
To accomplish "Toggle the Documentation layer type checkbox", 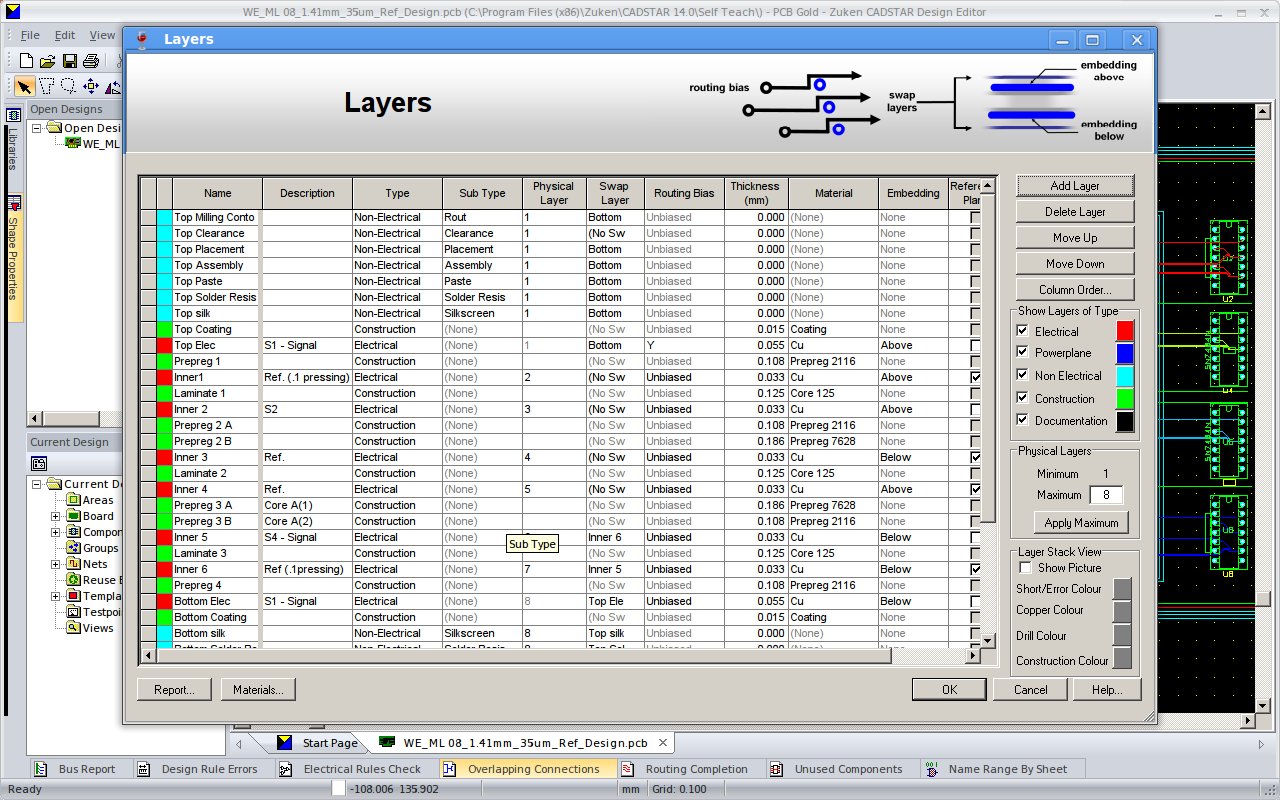I will 1022,420.
